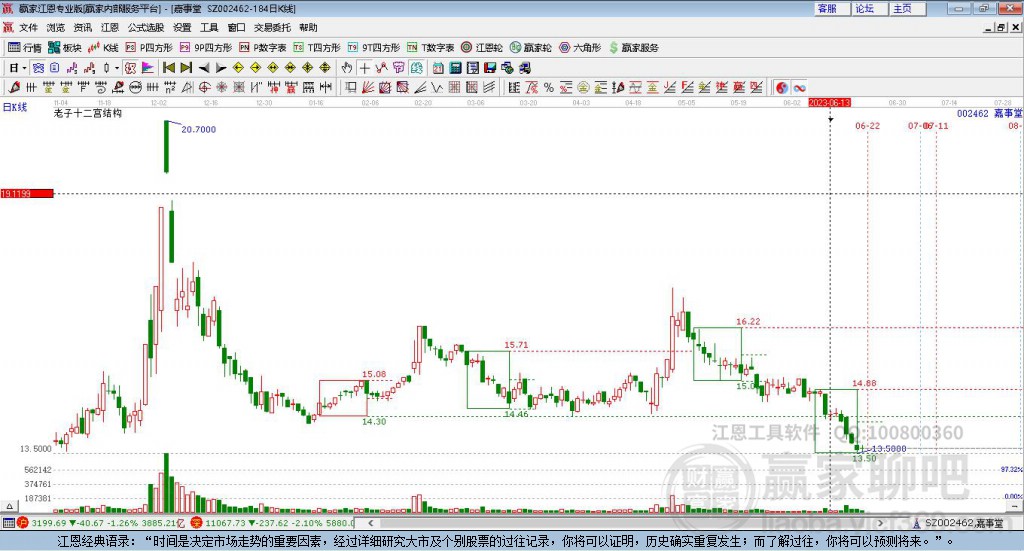Click the zigzag wave line icon
The width and height of the screenshot is (1024, 551).
438,87
